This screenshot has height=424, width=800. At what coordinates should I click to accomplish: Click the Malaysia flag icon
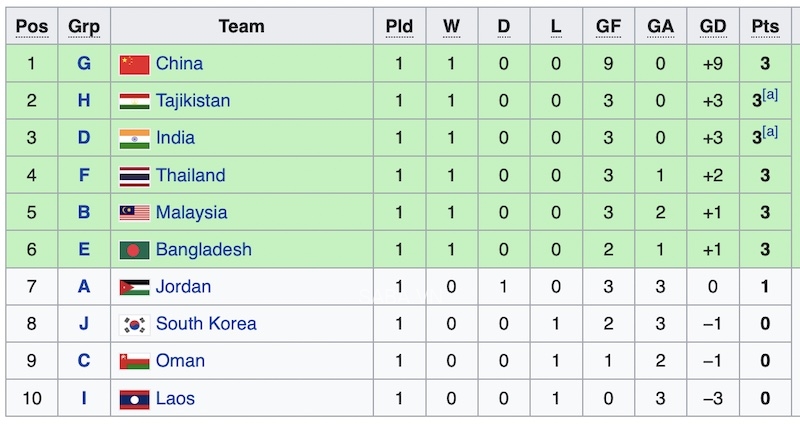point(134,213)
